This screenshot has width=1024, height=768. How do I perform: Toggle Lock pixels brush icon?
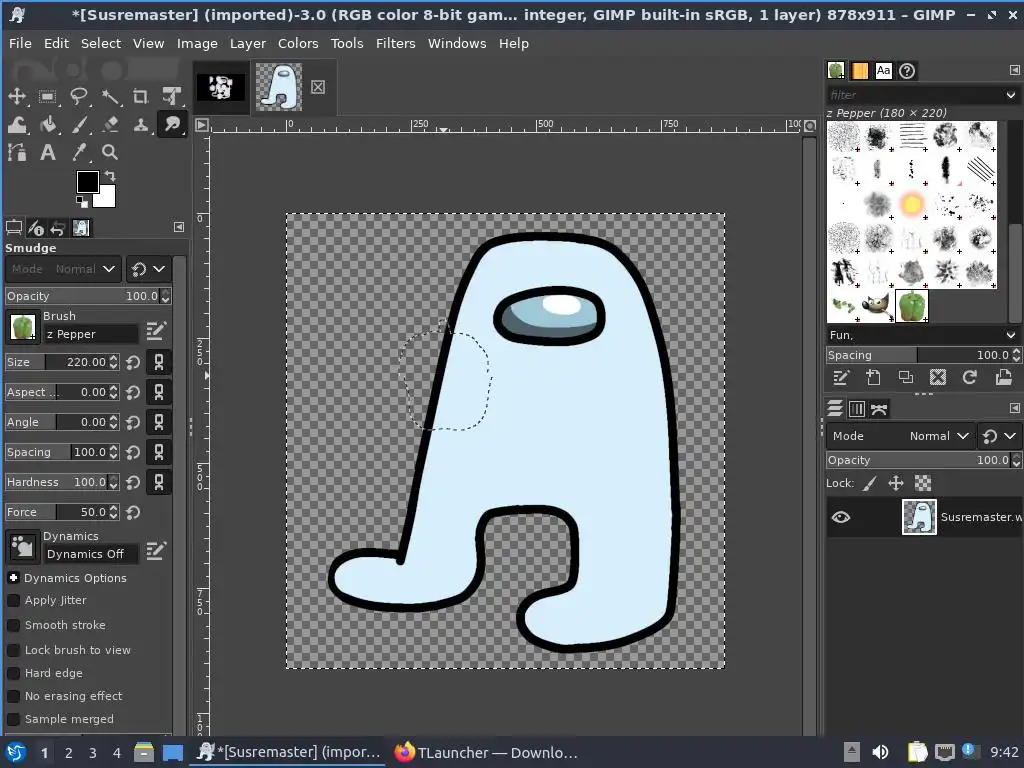[869, 483]
